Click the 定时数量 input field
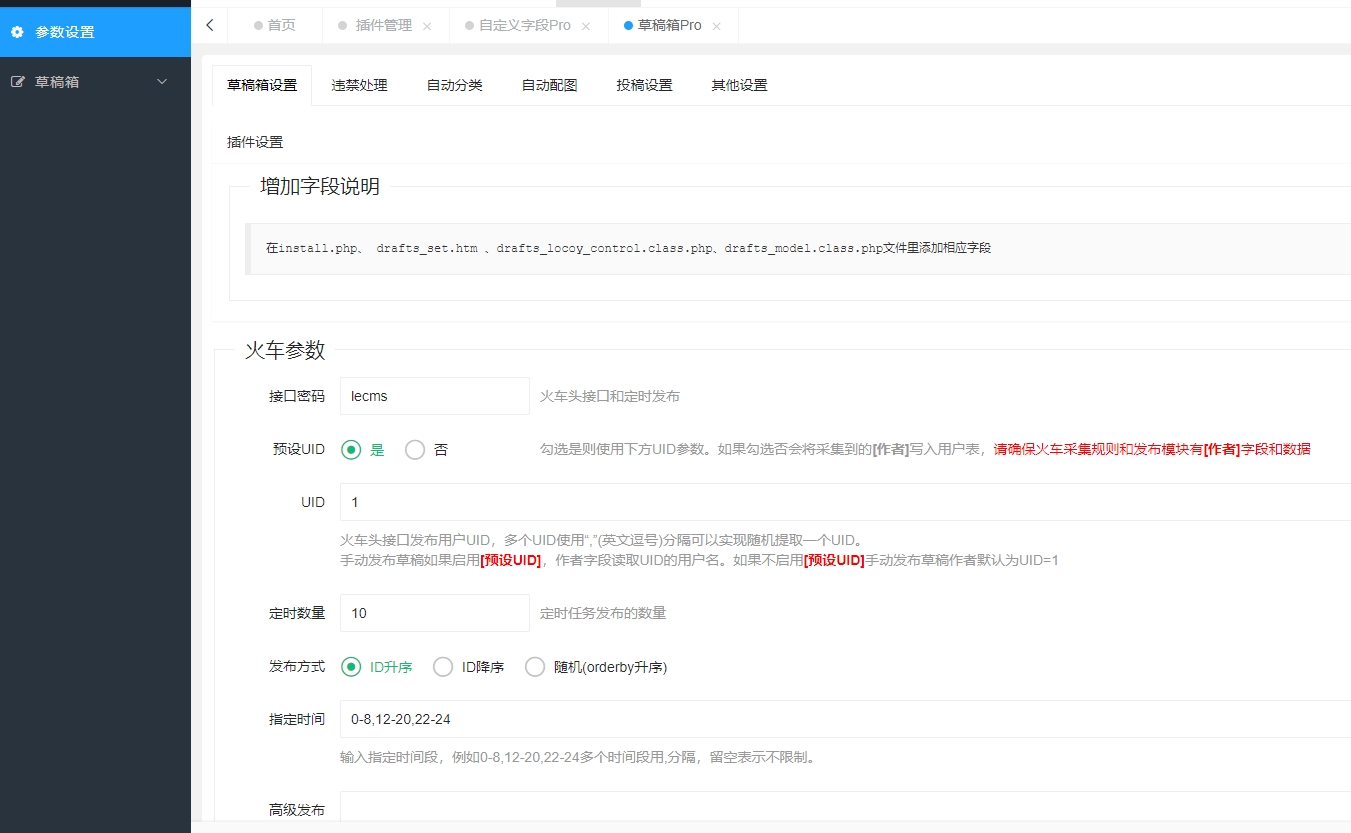 [x=435, y=613]
